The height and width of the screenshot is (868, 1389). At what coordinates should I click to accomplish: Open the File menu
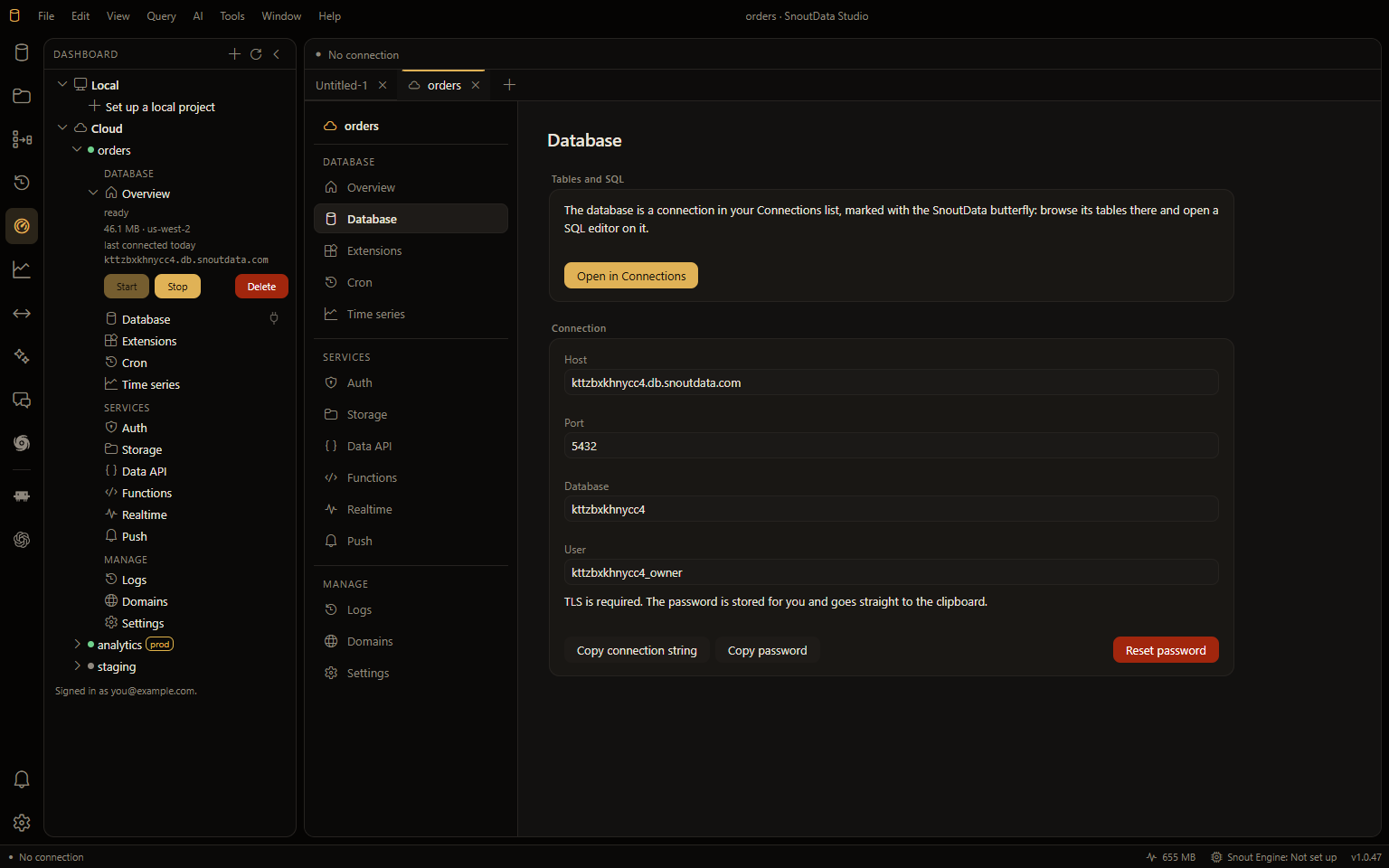click(x=46, y=16)
